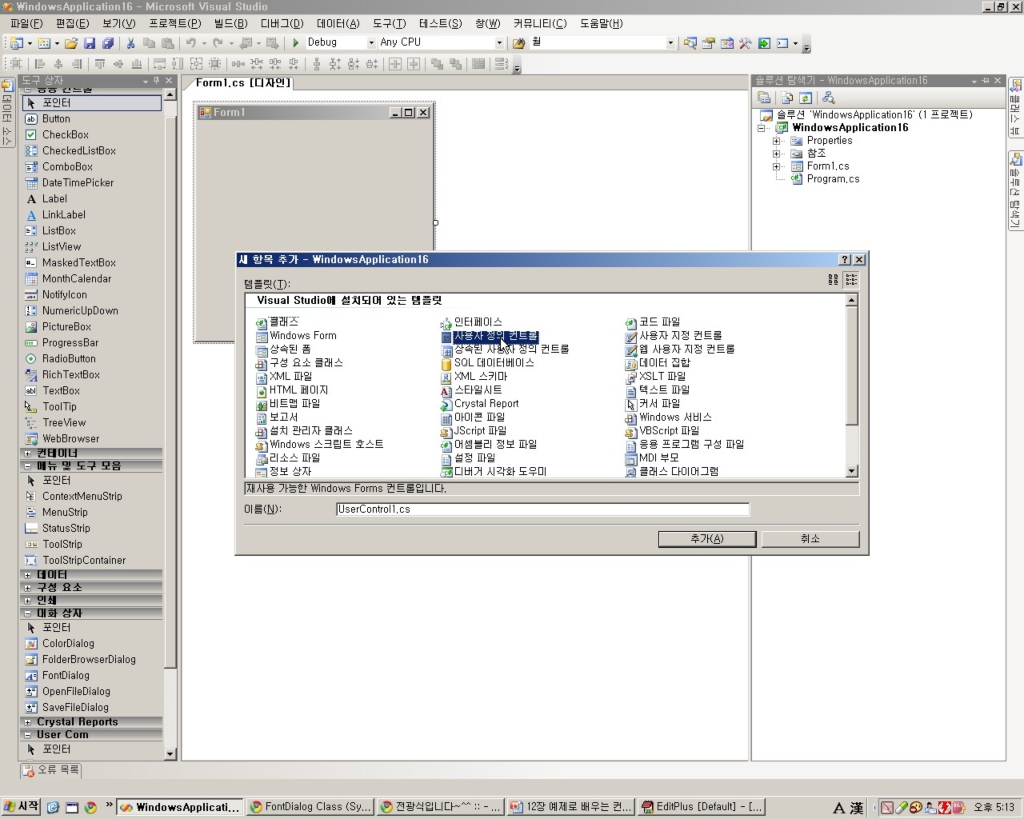Click the 추가(A) add button
This screenshot has height=819, width=1024.
[x=707, y=539]
